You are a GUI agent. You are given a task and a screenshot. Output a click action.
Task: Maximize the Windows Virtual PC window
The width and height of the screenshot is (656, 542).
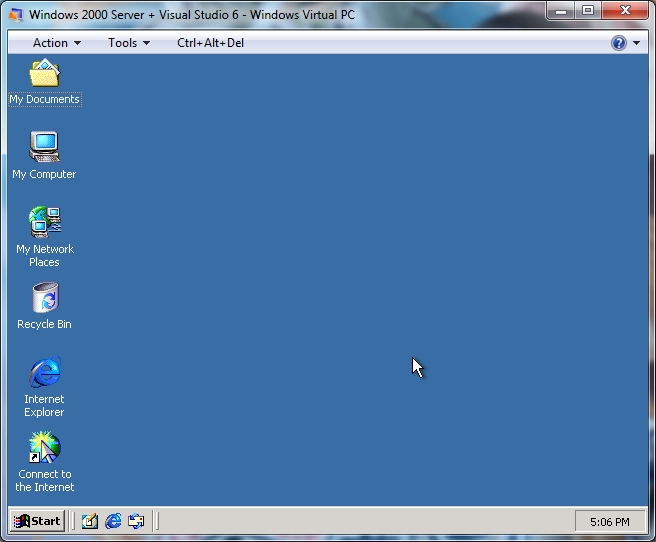click(x=588, y=11)
